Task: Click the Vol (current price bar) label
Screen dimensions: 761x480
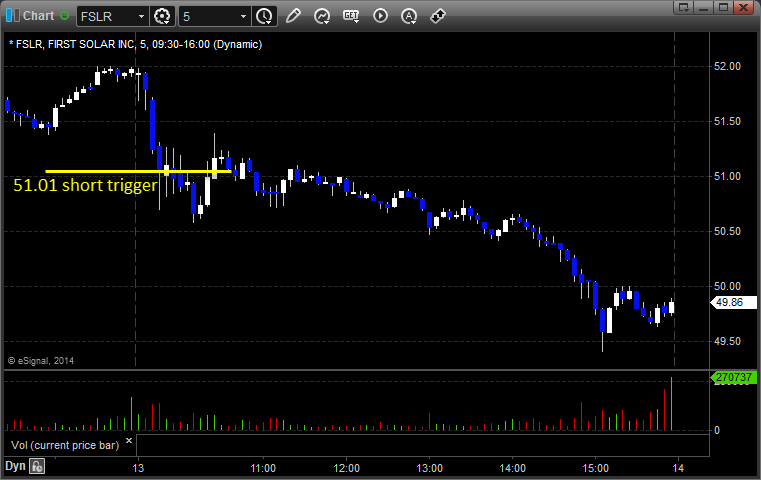Action: point(65,445)
